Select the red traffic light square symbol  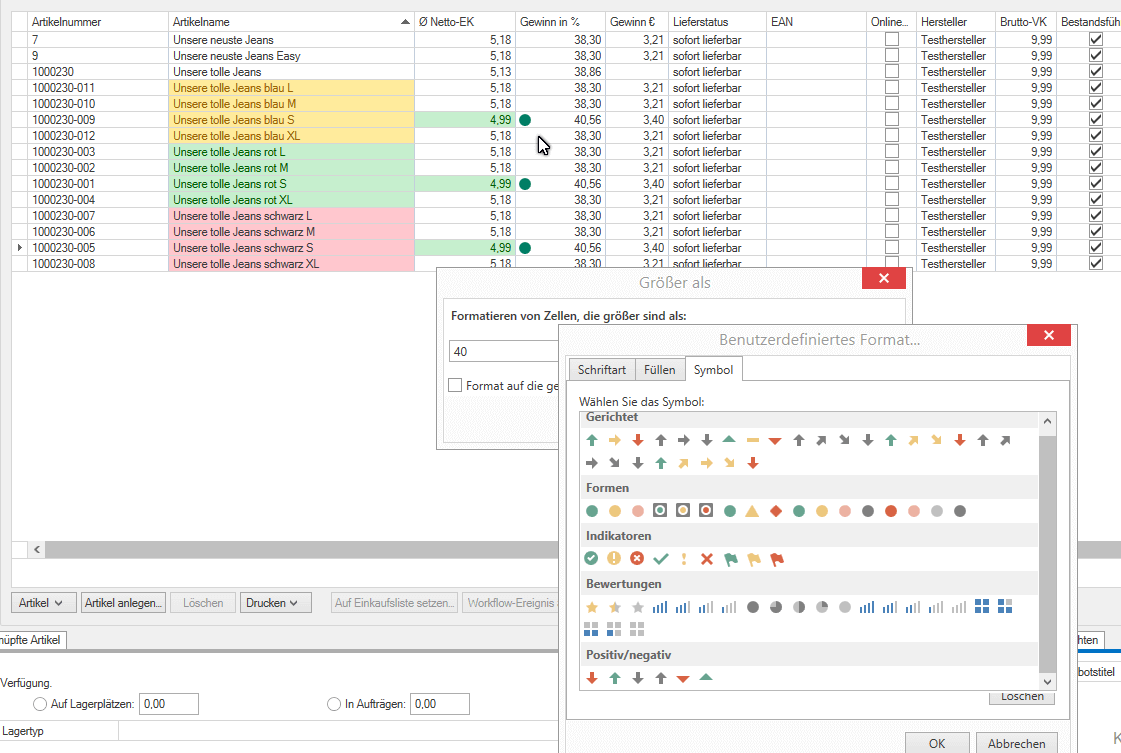(x=706, y=511)
